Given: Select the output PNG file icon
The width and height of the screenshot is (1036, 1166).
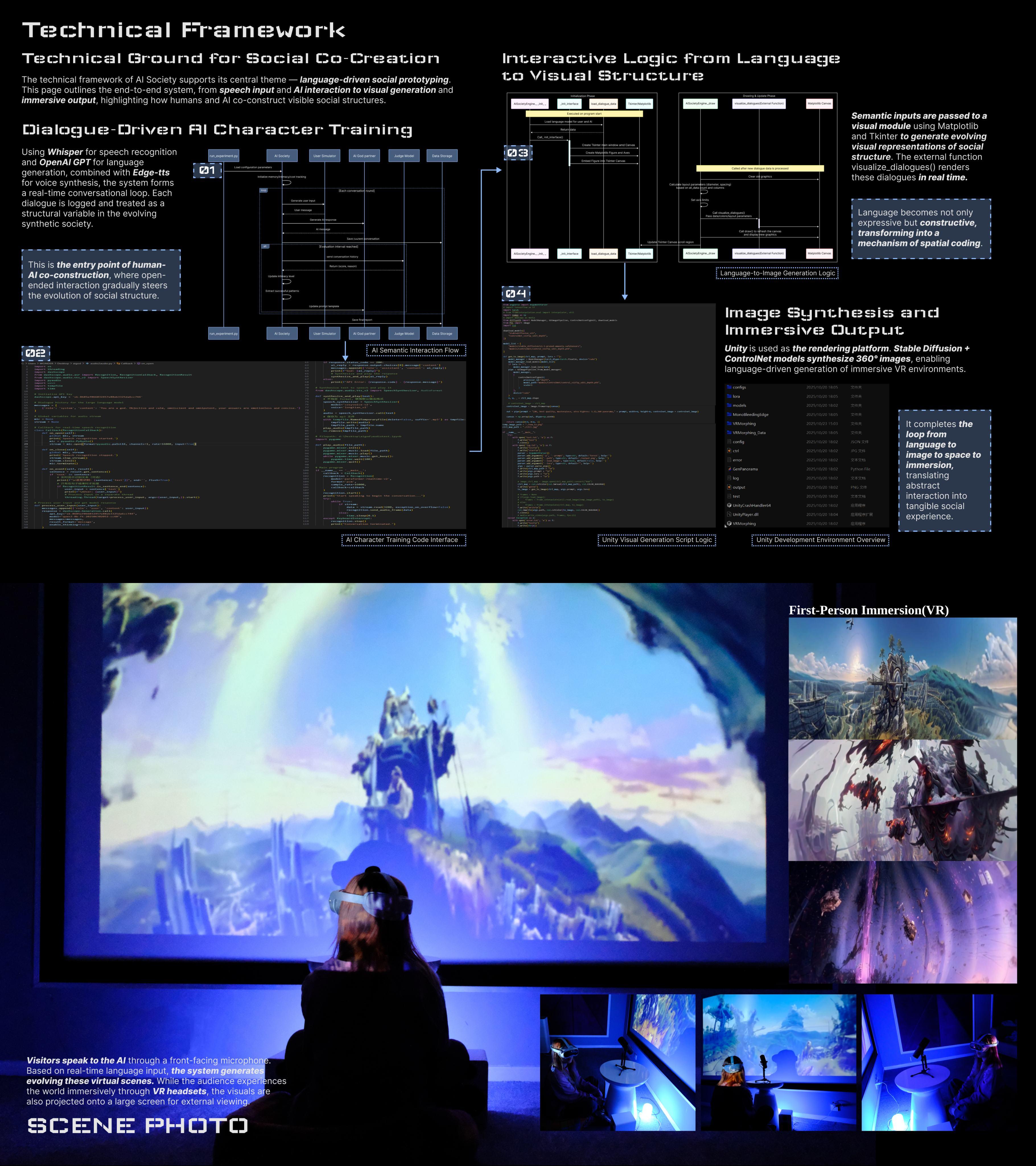Looking at the screenshot, I should tap(729, 487).
